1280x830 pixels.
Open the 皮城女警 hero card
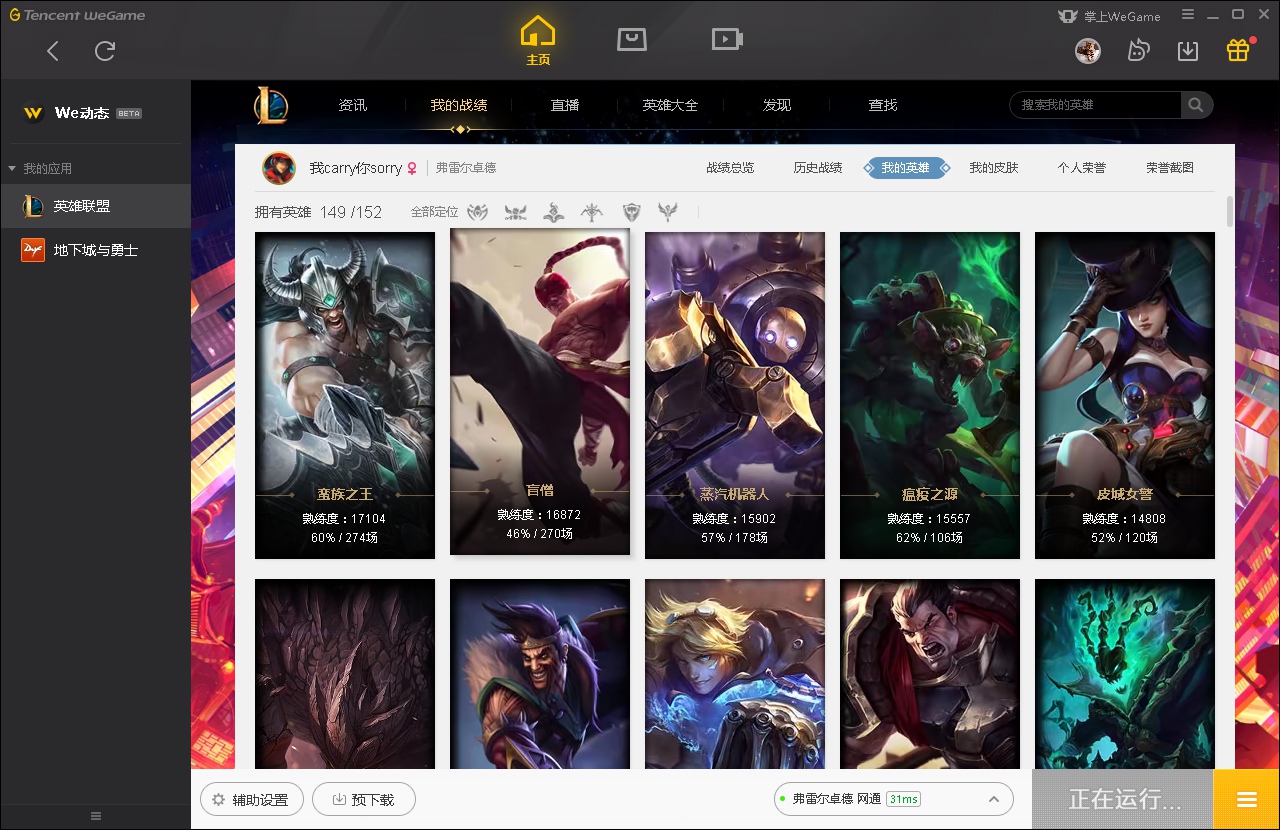[1125, 395]
